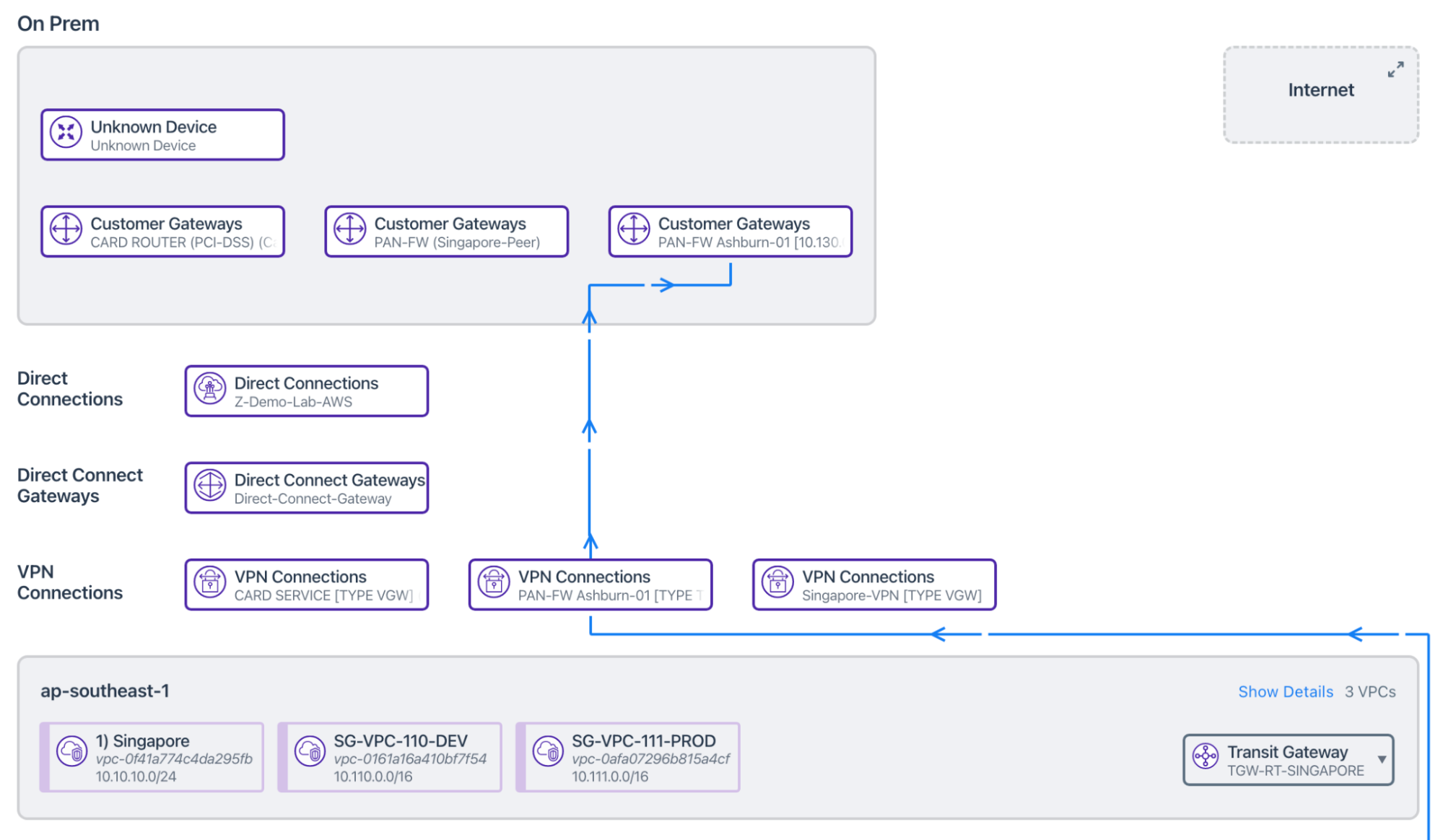This screenshot has height=840, width=1443.
Task: Click the PAN-FW Singapore-Peer gateway icon
Action: 350,231
